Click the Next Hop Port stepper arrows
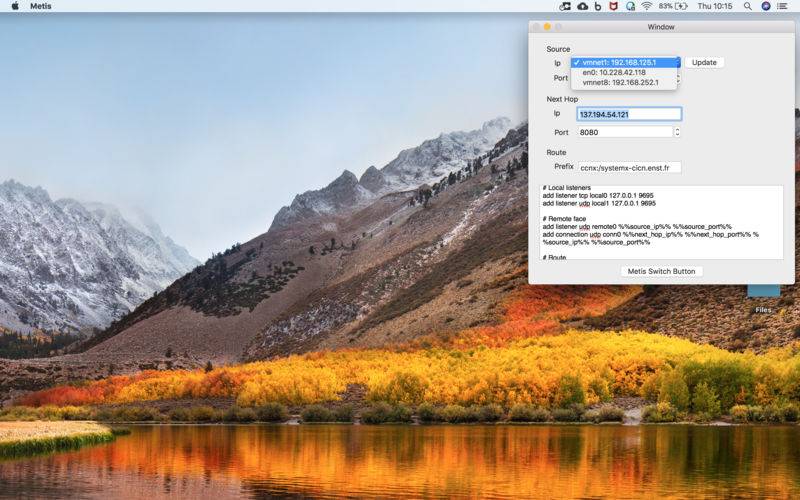 677,132
